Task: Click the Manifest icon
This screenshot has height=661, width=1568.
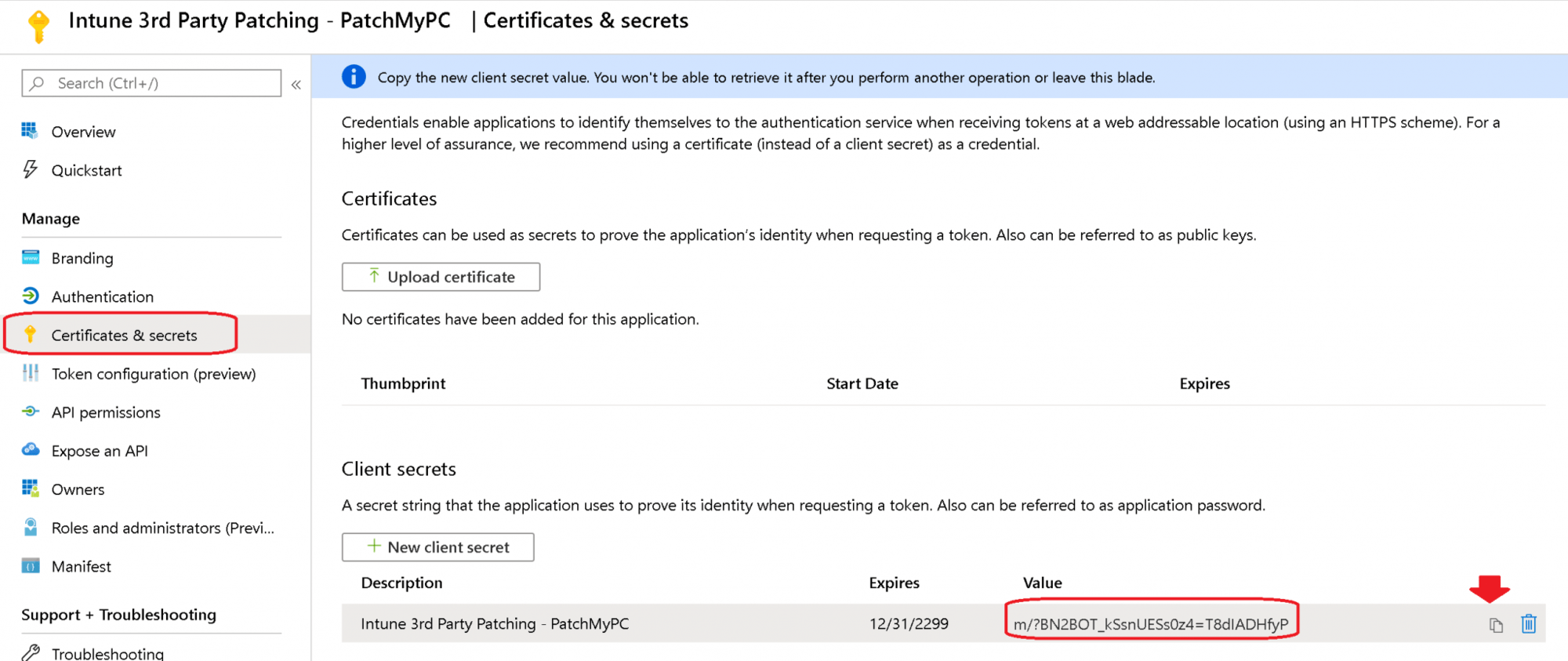Action: click(31, 565)
